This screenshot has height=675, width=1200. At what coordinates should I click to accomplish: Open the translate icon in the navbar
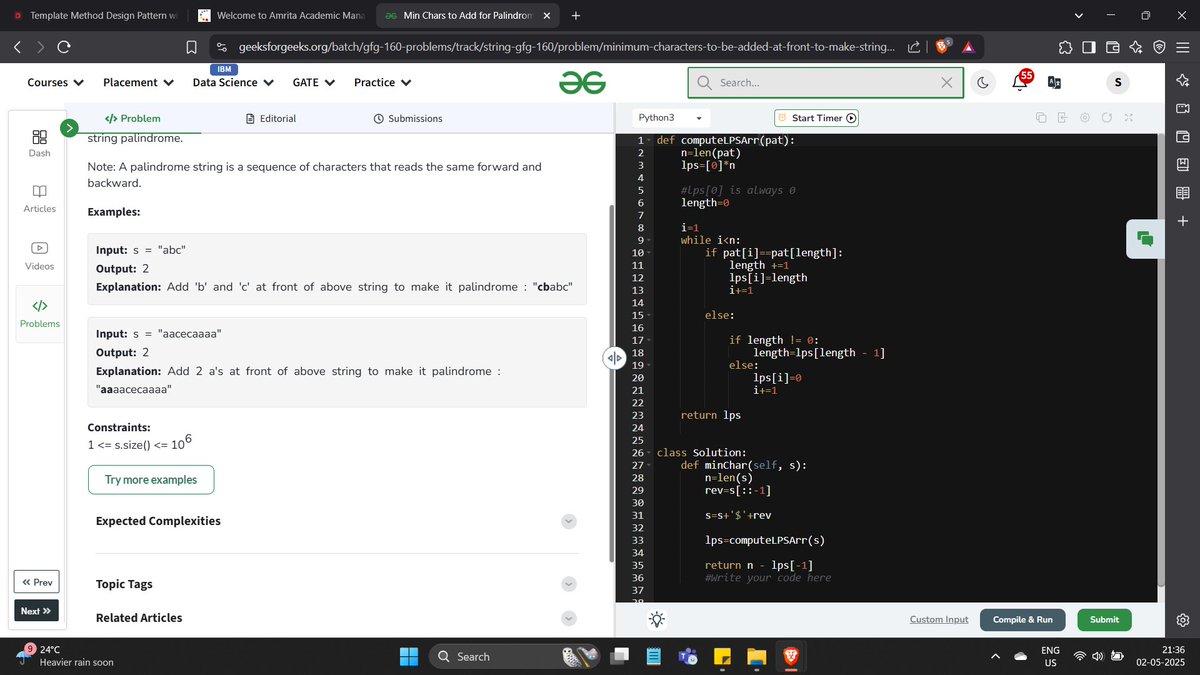click(1053, 82)
